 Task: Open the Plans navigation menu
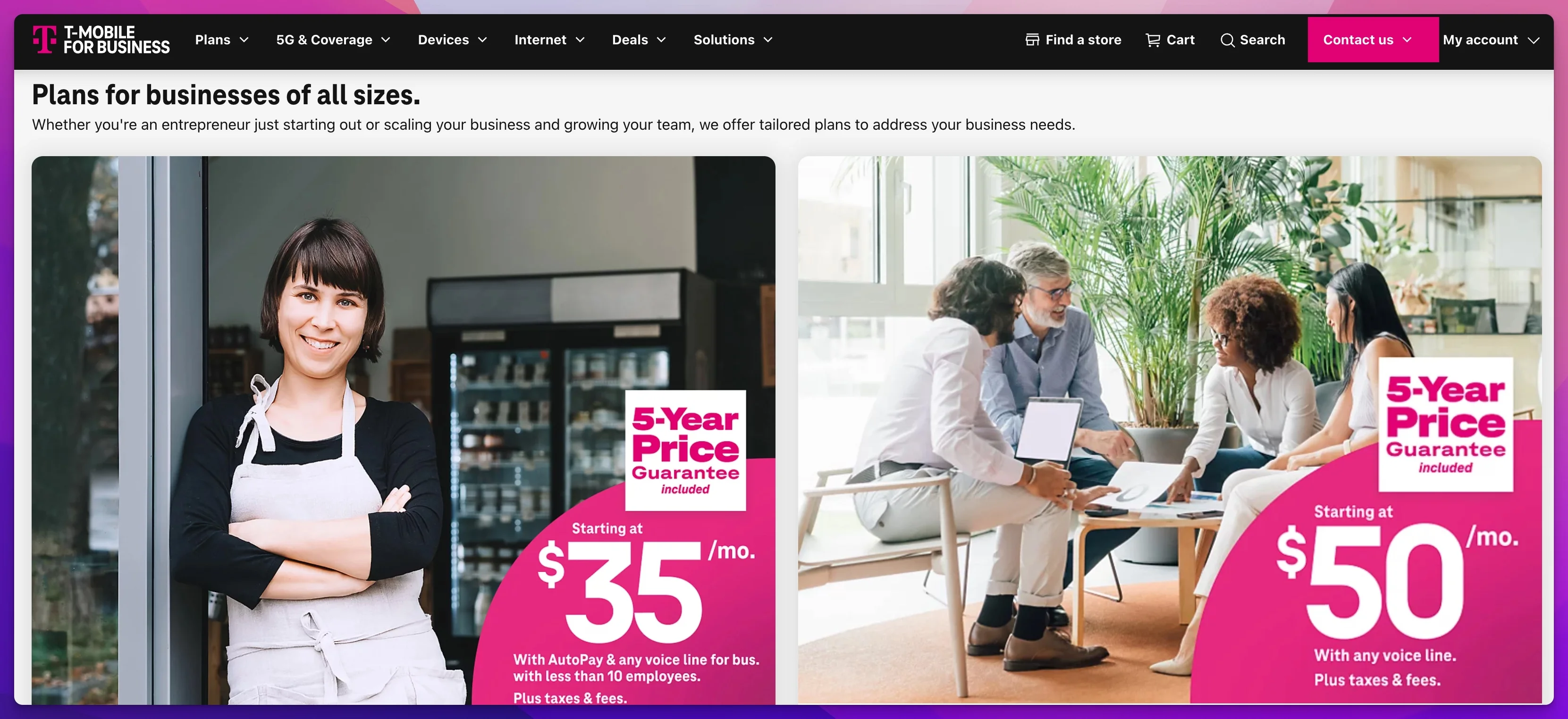point(222,40)
